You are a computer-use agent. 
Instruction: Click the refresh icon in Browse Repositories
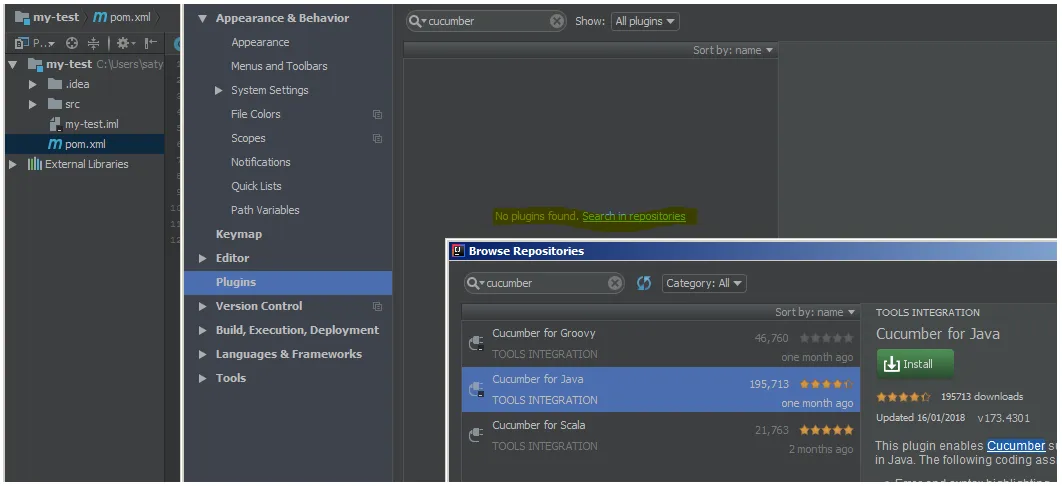[x=643, y=283]
